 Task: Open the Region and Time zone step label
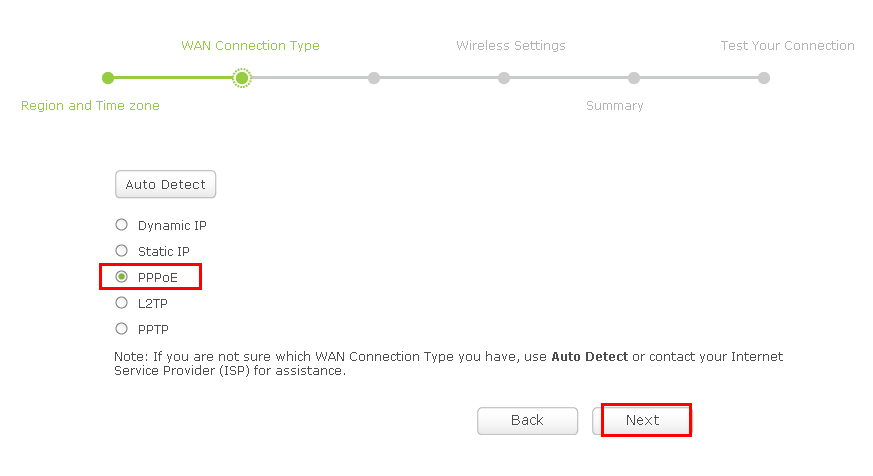pos(90,106)
